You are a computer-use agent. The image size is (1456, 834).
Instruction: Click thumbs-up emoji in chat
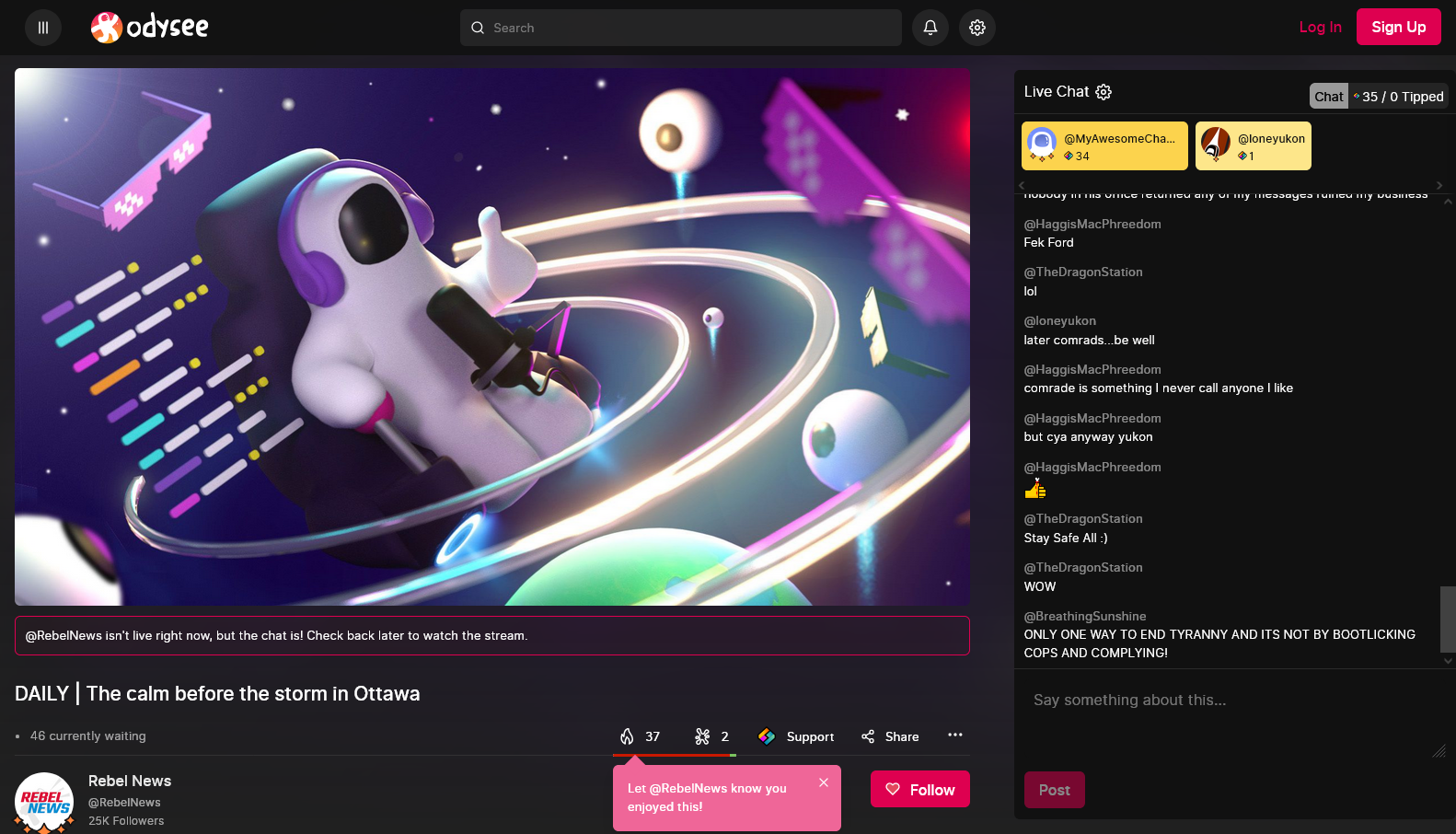coord(1035,489)
